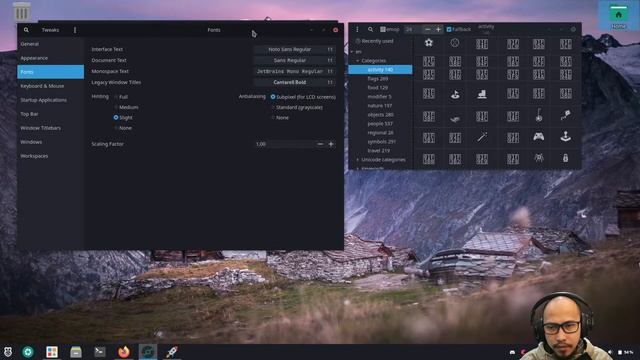Open the Home folder on the desktop

[619, 16]
